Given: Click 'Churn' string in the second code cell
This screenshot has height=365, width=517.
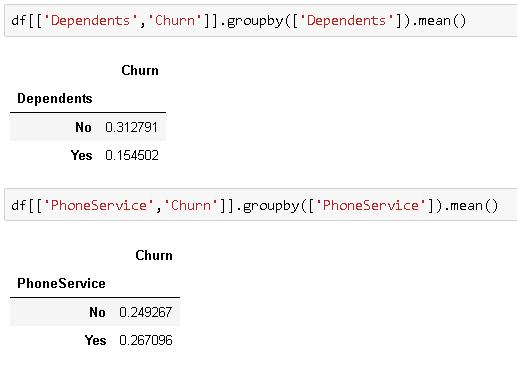Looking at the screenshot, I should pyautogui.click(x=191, y=205).
